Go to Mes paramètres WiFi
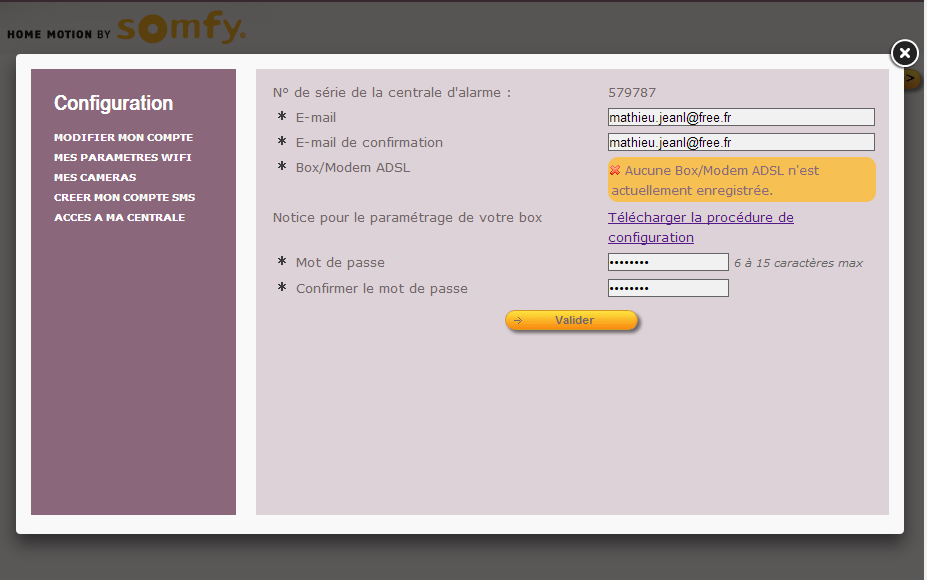 pyautogui.click(x=122, y=157)
